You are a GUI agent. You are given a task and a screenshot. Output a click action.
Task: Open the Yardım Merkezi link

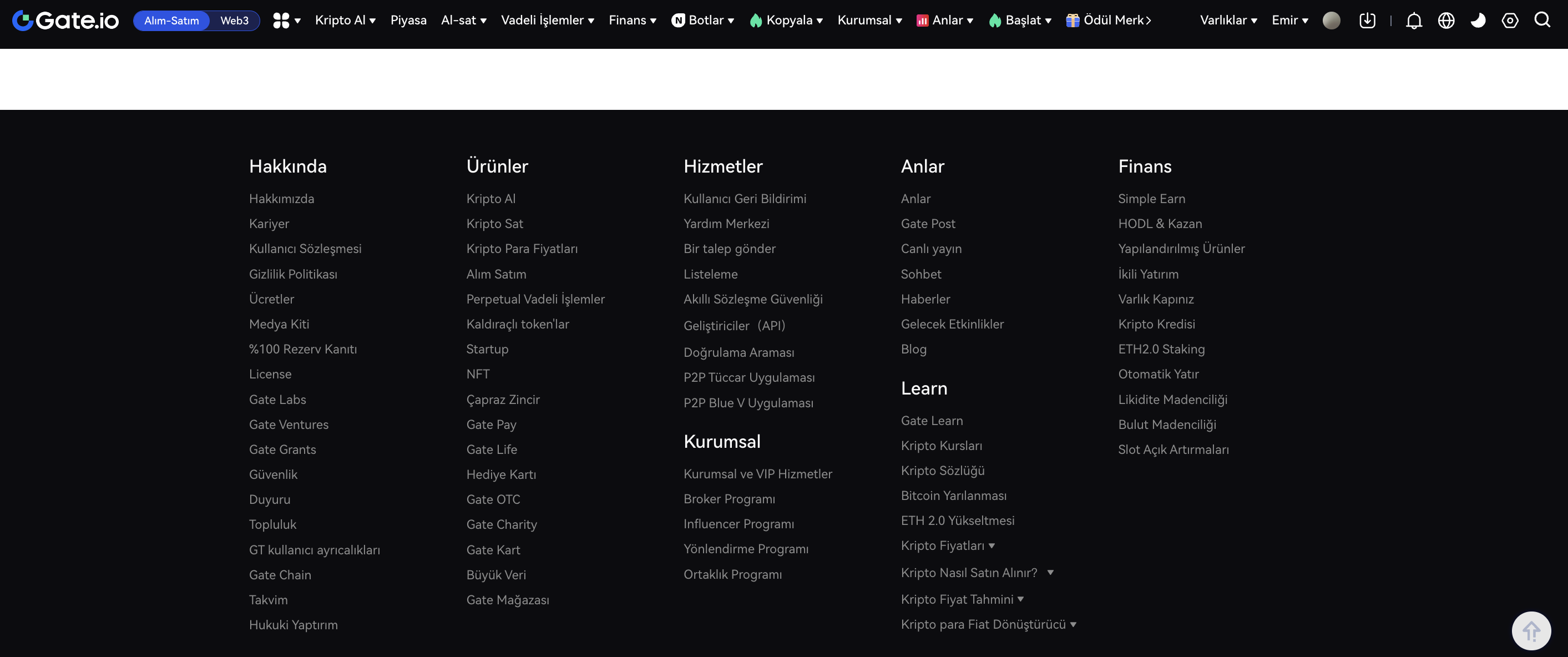726,224
